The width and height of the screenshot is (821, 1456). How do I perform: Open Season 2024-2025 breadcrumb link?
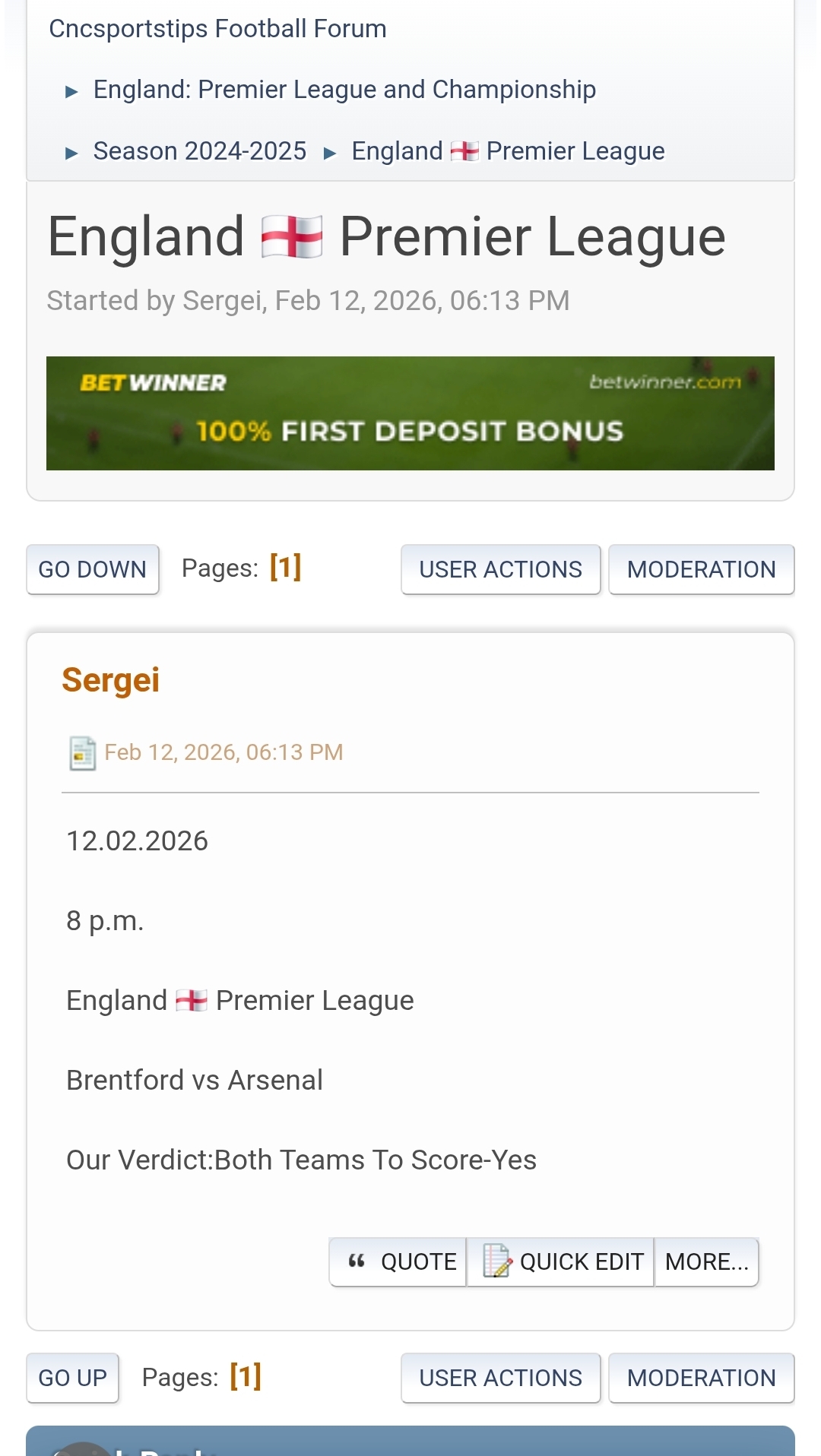(200, 151)
